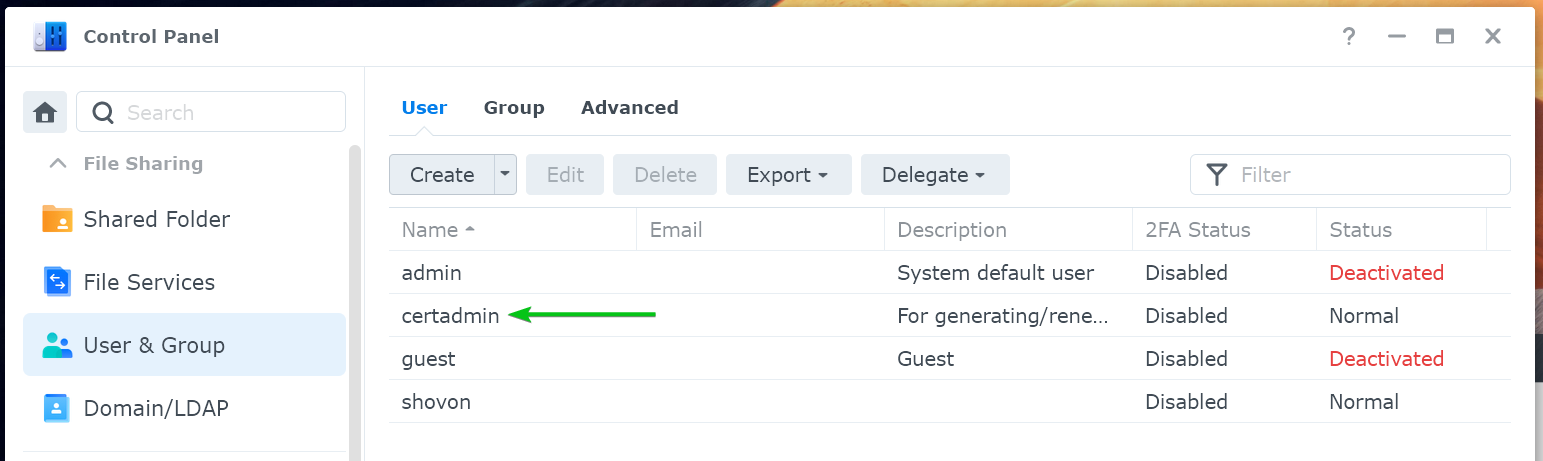Expand the Create button dropdown arrow
The width and height of the screenshot is (1543, 461).
pos(505,174)
